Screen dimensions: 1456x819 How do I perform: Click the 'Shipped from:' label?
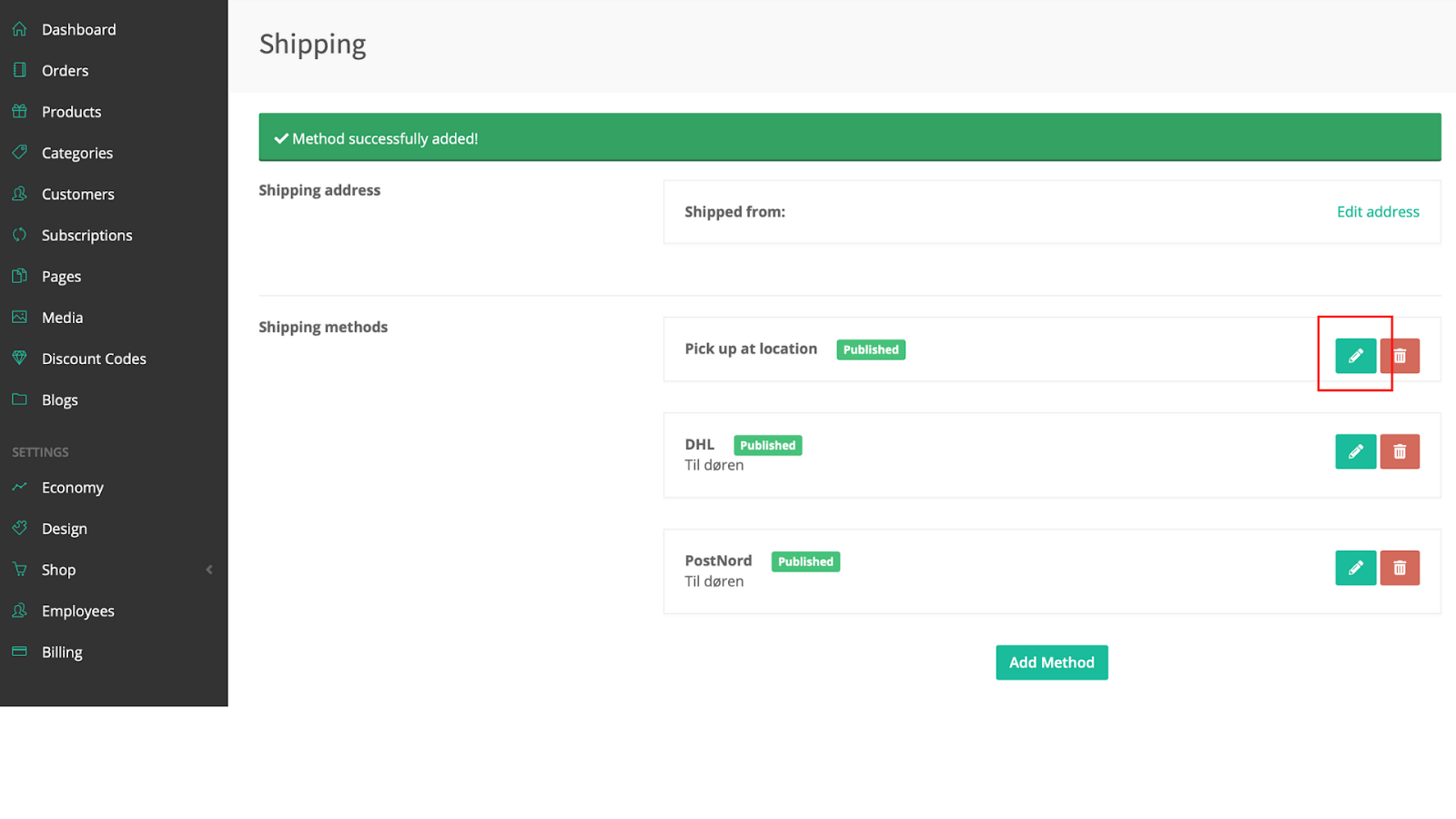click(x=734, y=212)
